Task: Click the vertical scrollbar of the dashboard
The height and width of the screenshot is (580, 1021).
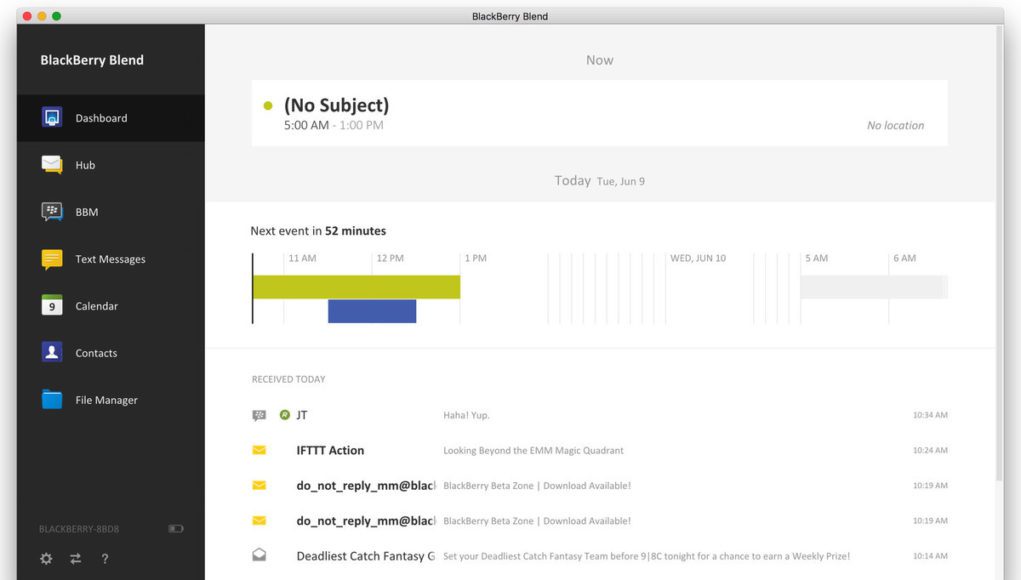Action: 1000,254
